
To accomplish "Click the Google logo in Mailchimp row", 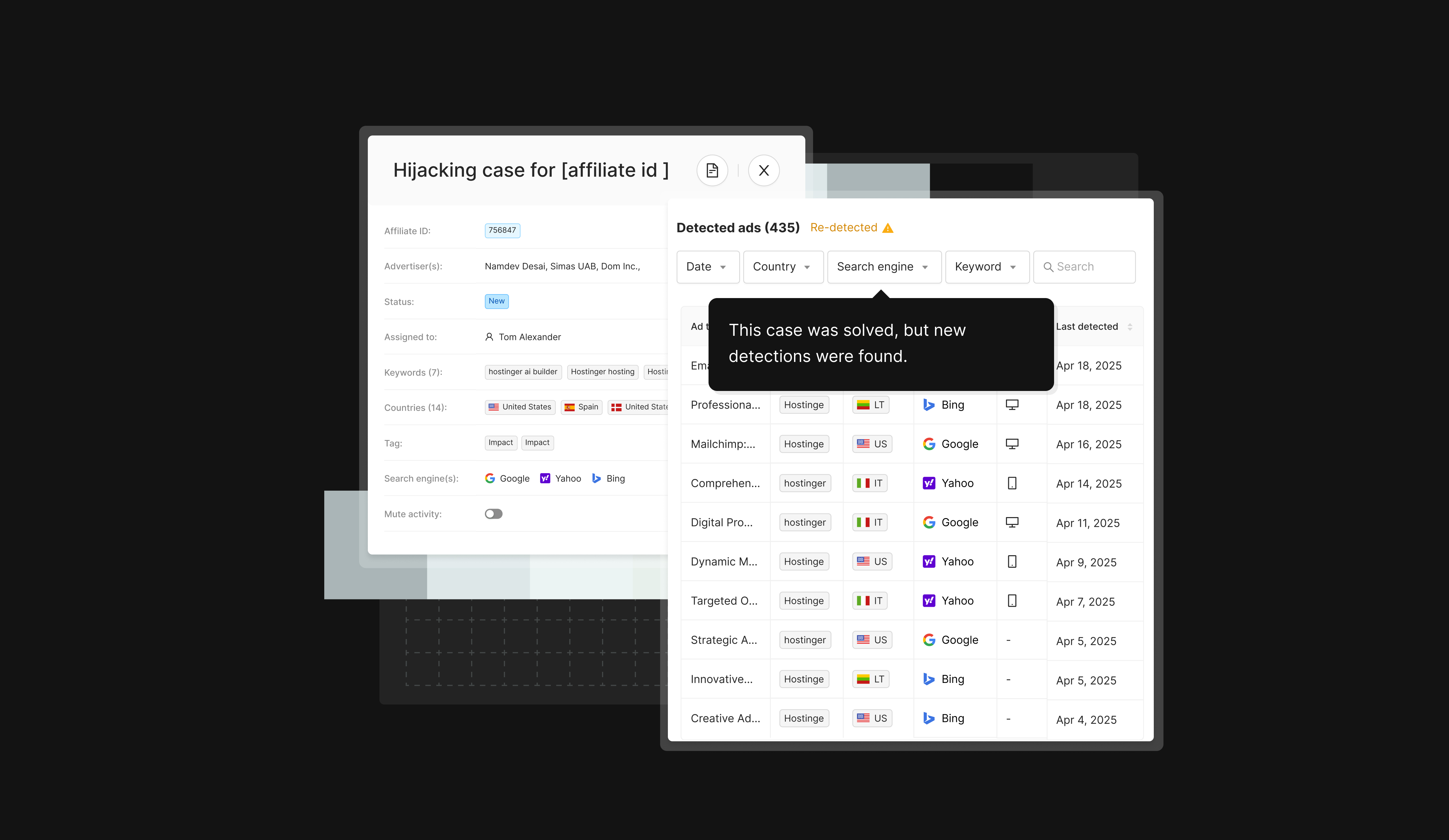I will (929, 444).
